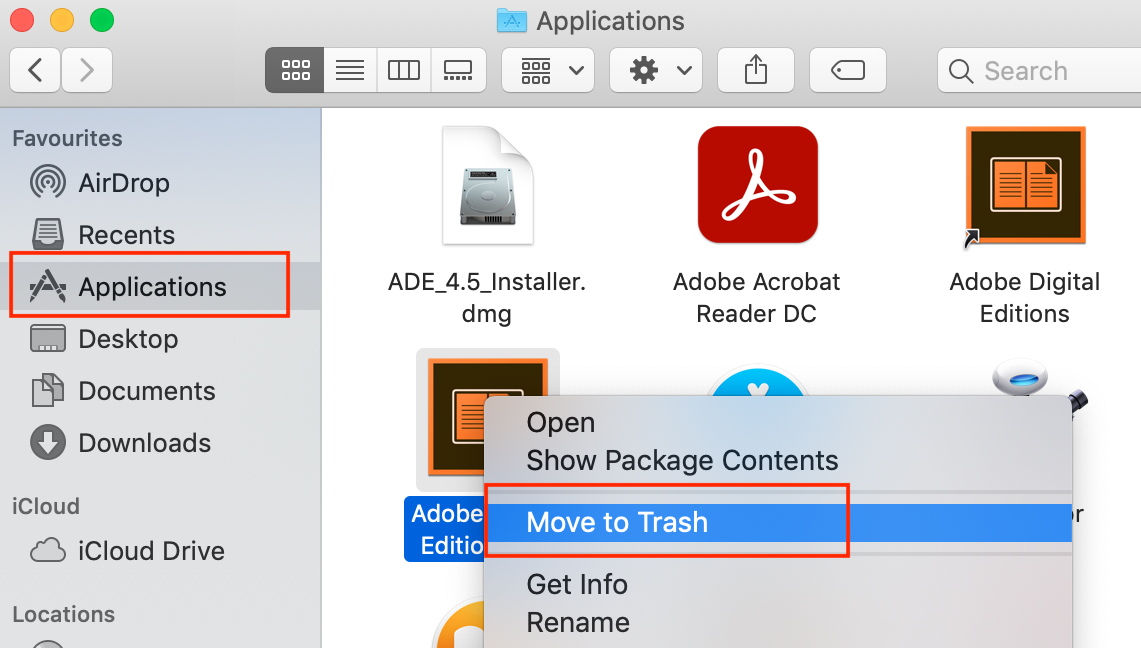Click the AirDrop icon
The width and height of the screenshot is (1141, 648).
pos(48,182)
